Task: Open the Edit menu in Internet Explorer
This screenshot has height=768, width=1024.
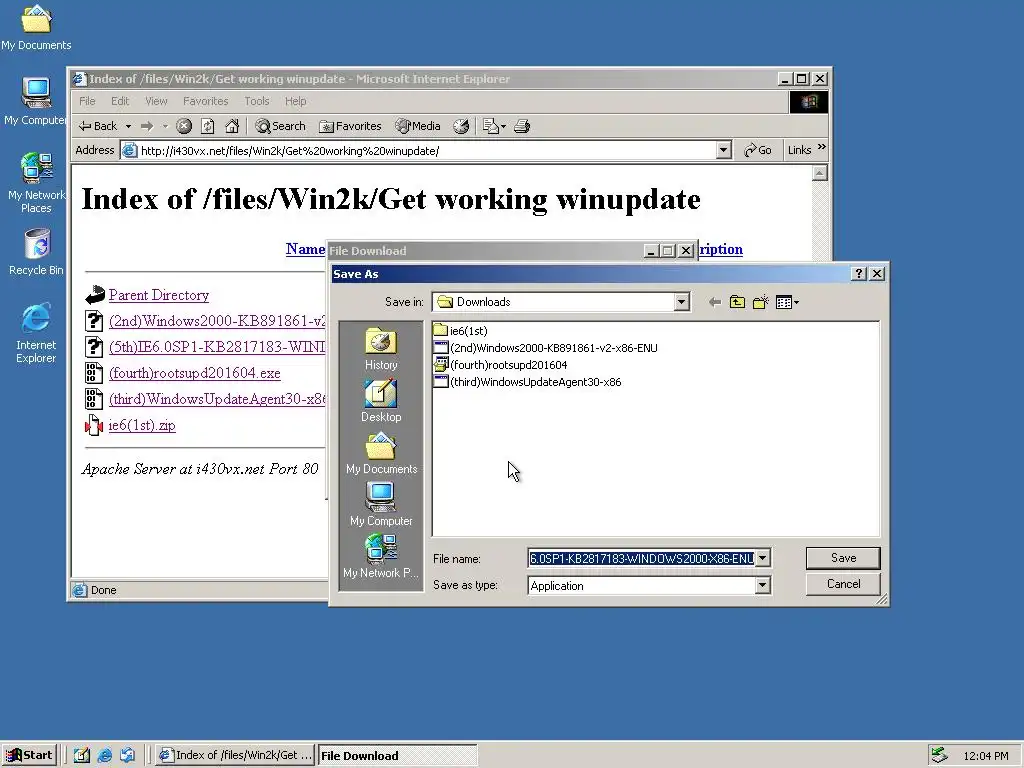Action: 120,101
